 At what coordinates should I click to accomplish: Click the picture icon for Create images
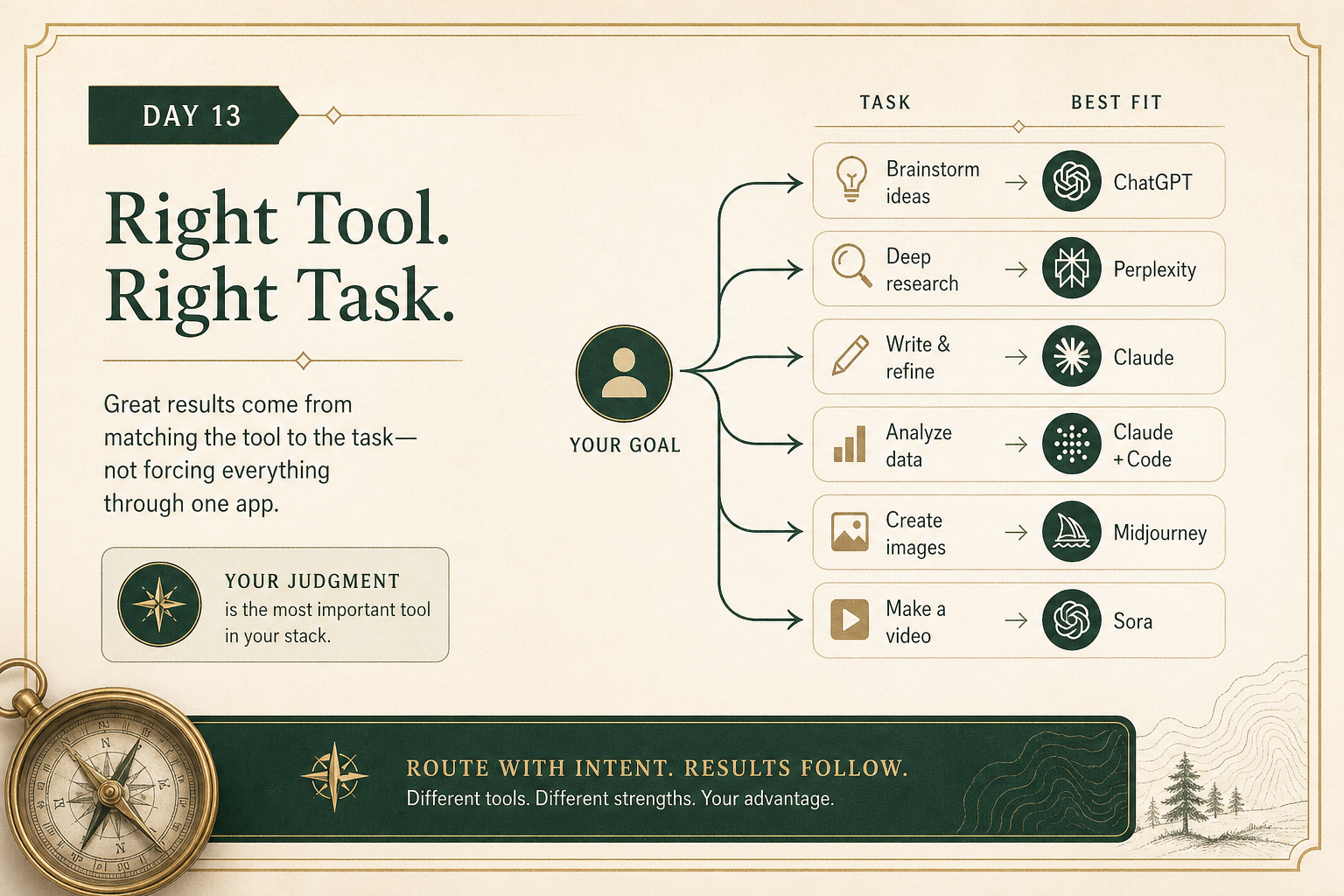click(850, 531)
